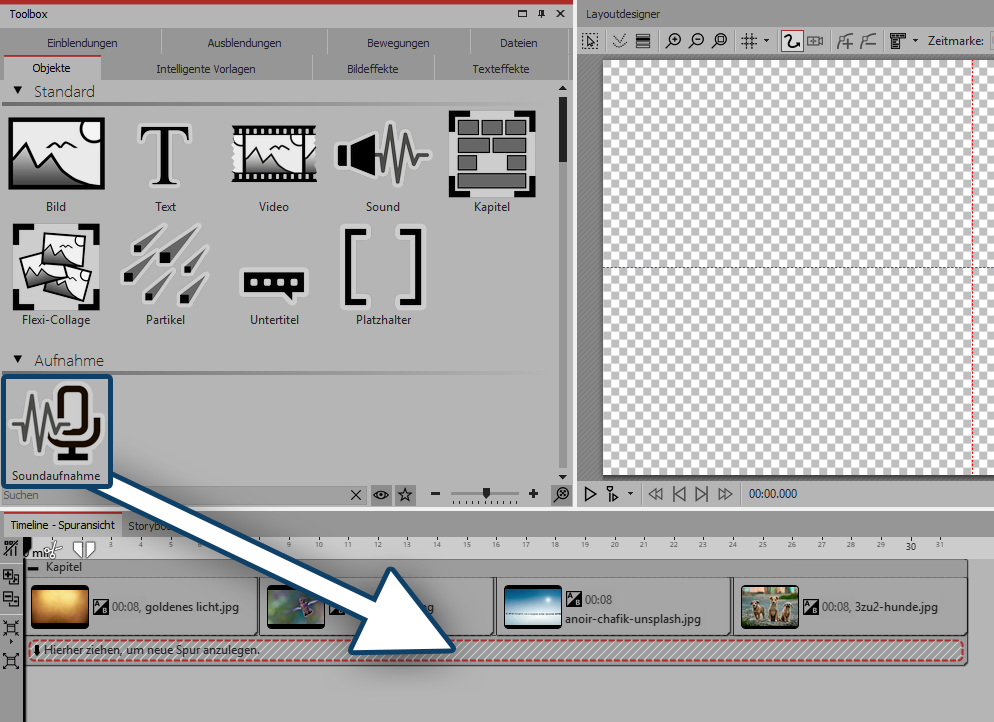
Task: Toggle motion path mode in Layoutdesigner toolbar
Action: click(792, 41)
